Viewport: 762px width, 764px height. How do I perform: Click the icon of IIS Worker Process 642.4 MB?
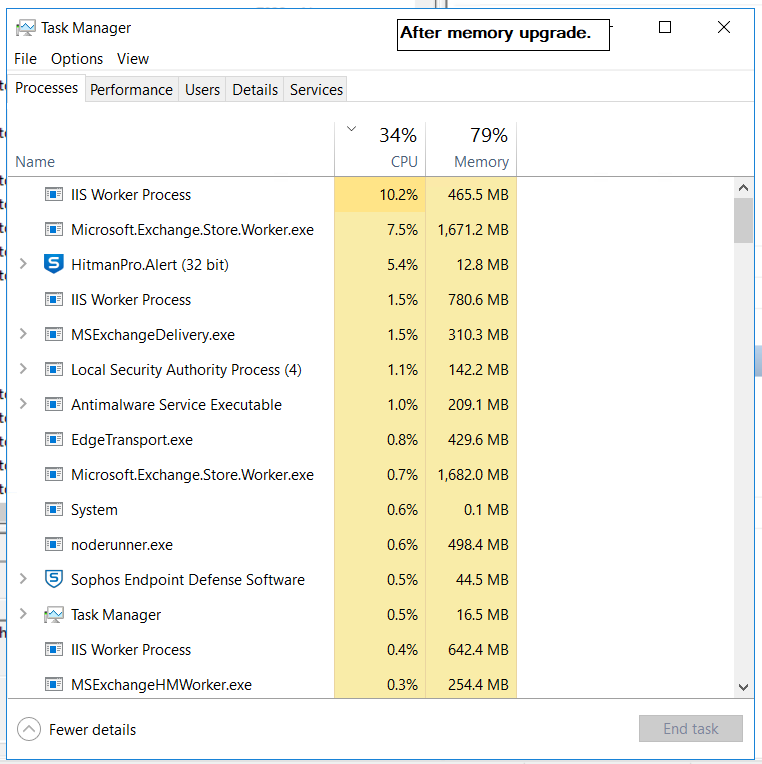coord(54,649)
